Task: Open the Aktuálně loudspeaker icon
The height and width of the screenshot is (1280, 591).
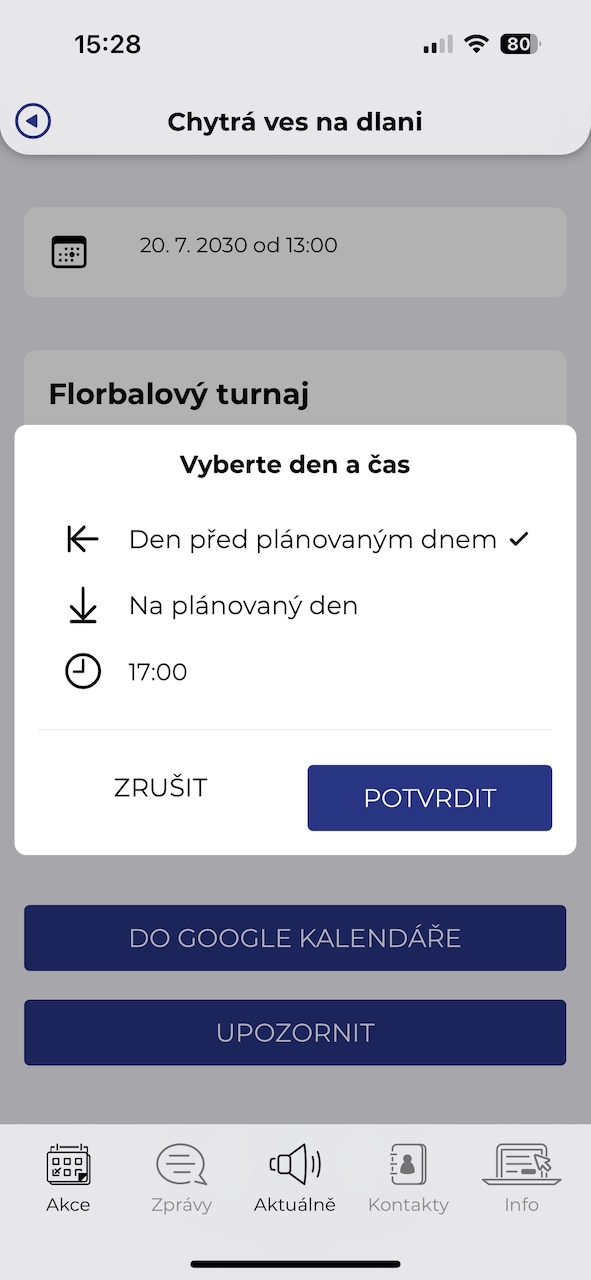Action: click(x=295, y=1165)
